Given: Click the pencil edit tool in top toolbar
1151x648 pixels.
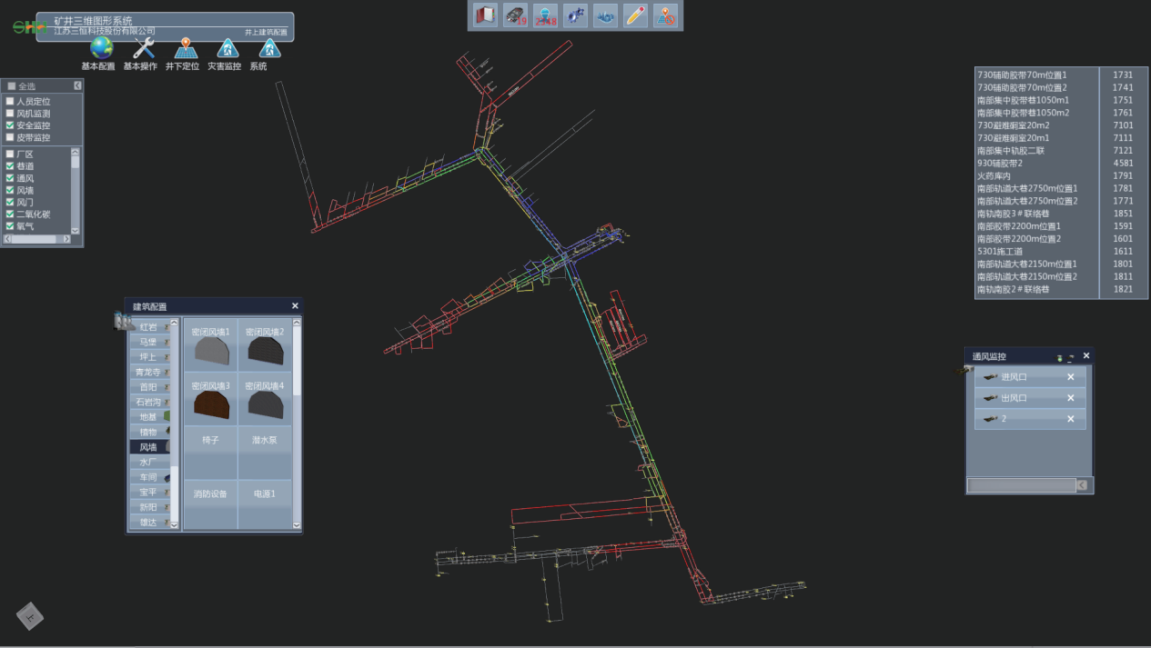Looking at the screenshot, I should click(x=635, y=15).
